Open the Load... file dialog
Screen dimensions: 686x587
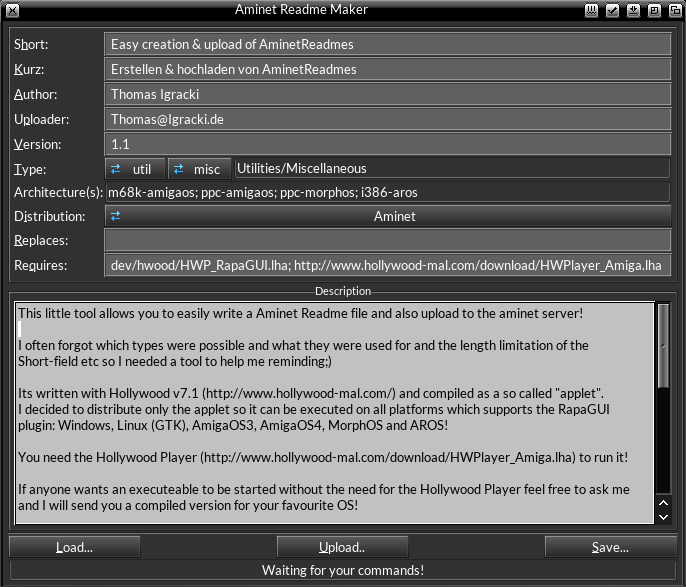click(x=74, y=547)
